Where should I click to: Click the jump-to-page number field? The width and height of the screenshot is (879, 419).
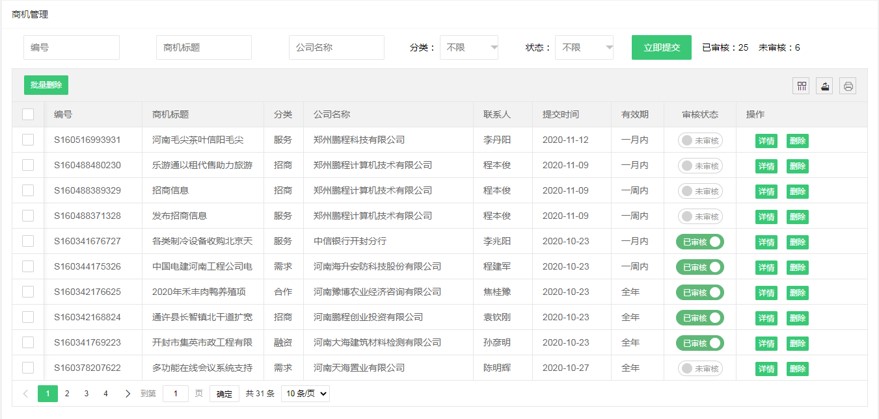click(175, 394)
